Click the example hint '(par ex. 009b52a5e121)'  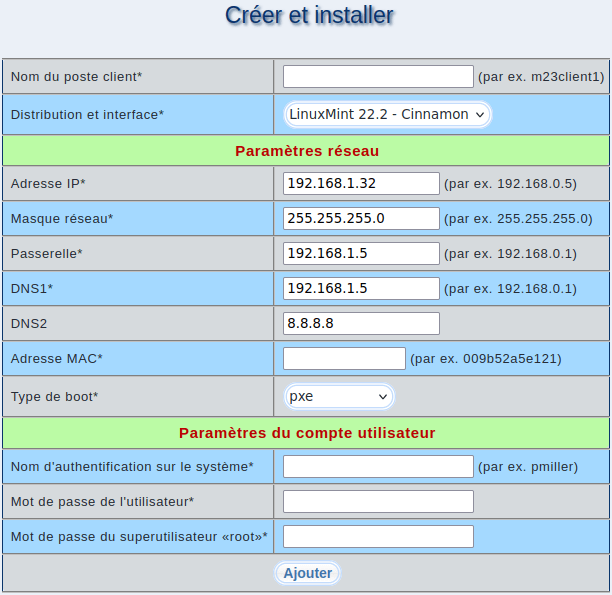tap(486, 358)
